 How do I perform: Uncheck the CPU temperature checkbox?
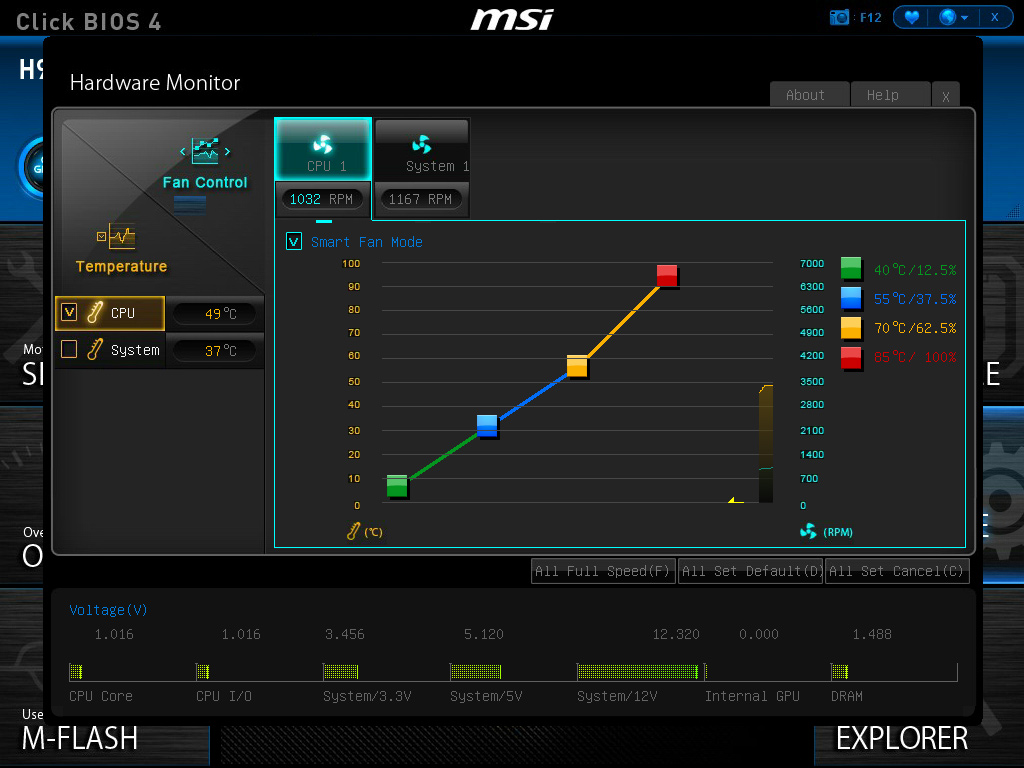tap(69, 312)
